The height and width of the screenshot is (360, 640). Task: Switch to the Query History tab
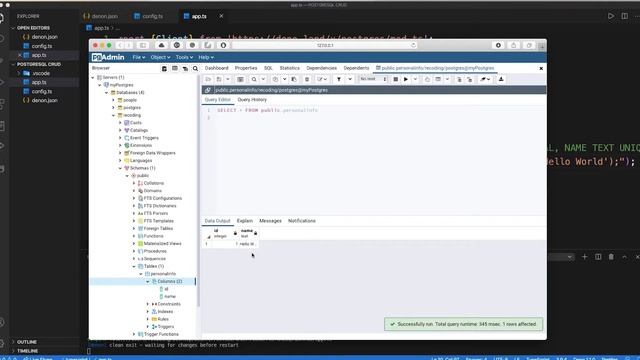point(252,100)
